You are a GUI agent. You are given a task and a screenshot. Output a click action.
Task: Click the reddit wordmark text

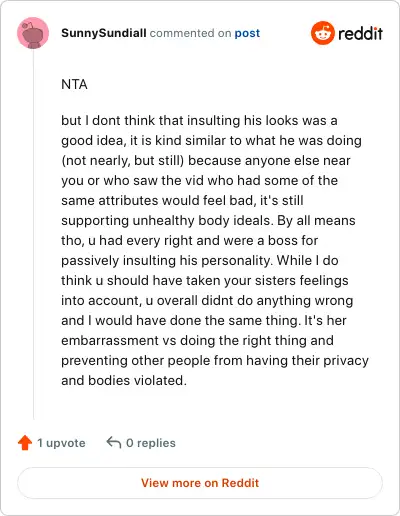click(x=360, y=34)
